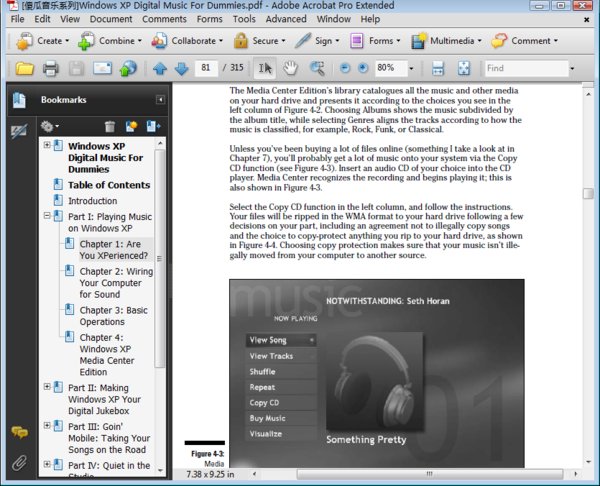This screenshot has height=486, width=600.
Task: Open the View menu
Action: pyautogui.click(x=70, y=19)
